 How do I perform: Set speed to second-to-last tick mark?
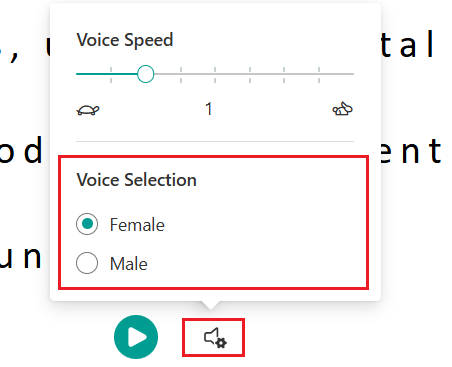point(284,74)
